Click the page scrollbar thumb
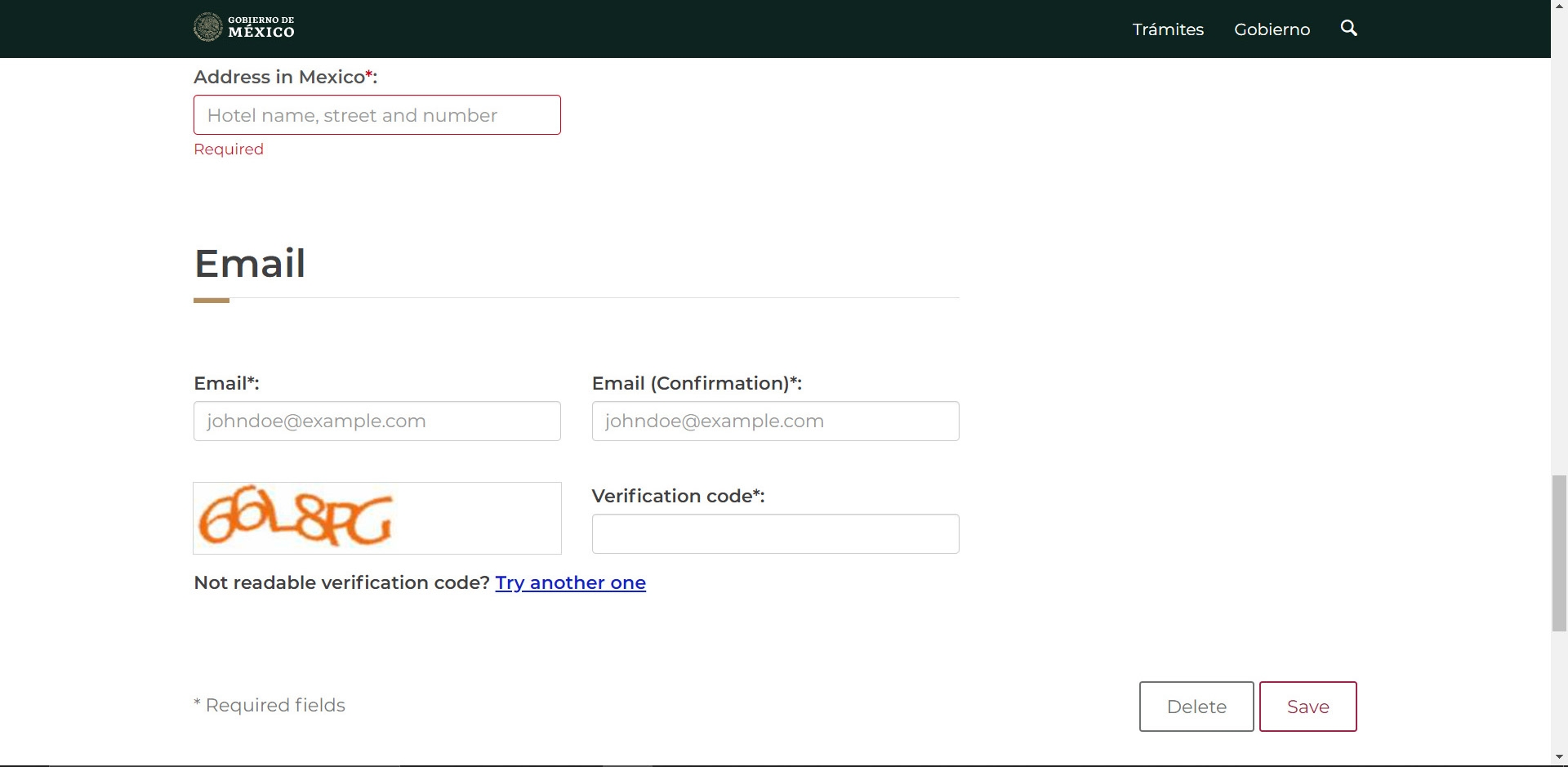1568x767 pixels. (1559, 552)
